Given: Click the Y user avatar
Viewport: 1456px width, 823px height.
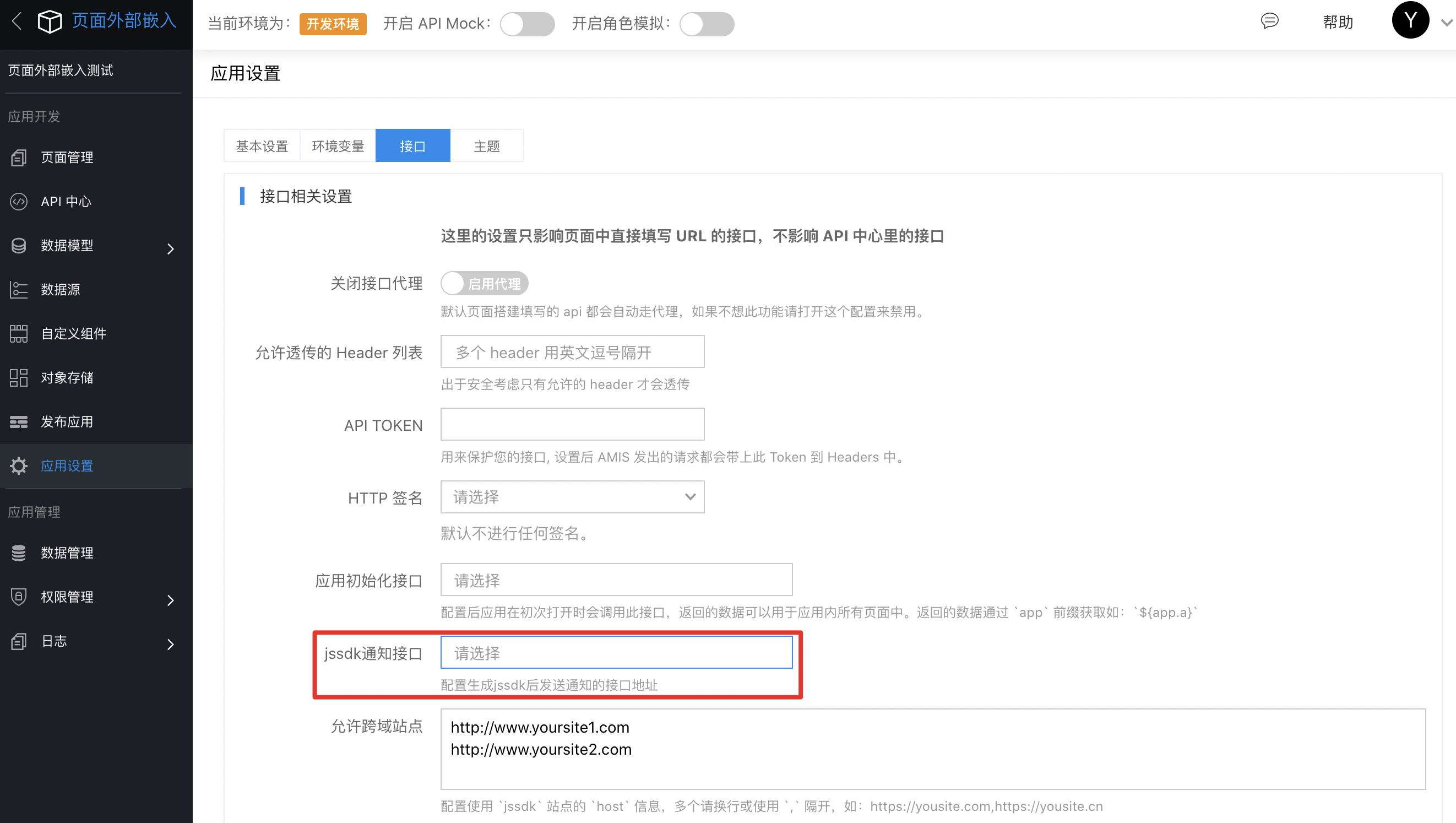Looking at the screenshot, I should coord(1410,20).
